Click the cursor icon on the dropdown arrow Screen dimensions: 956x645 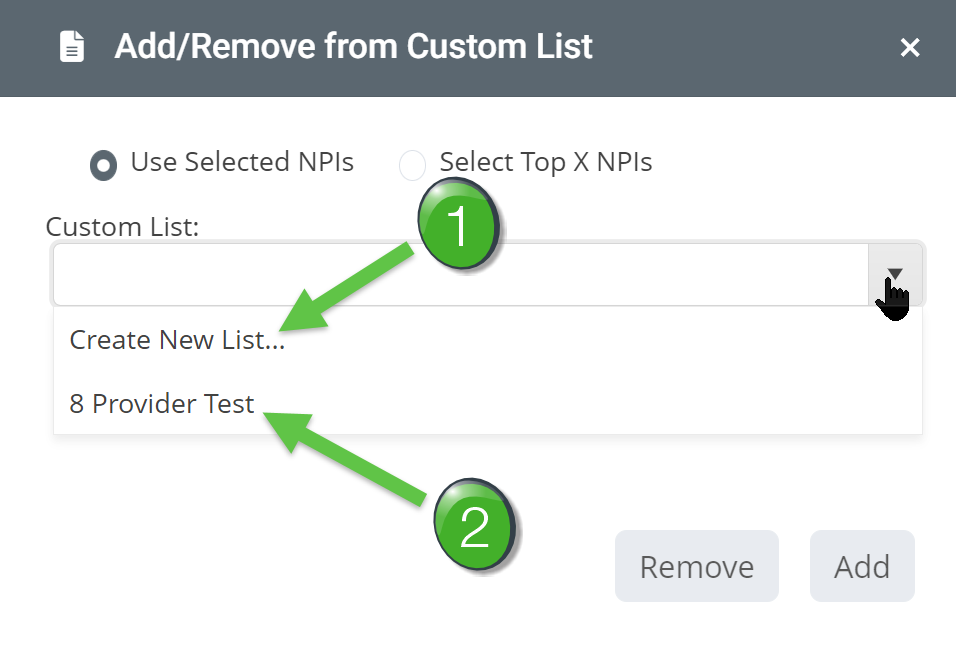click(x=893, y=297)
